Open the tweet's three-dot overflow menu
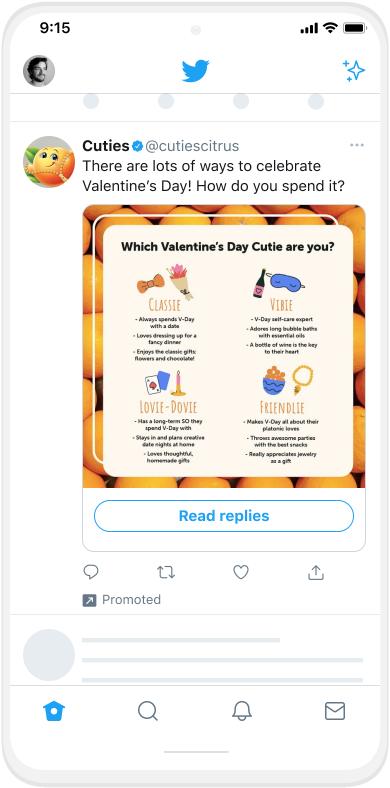The image size is (390, 788). point(357,145)
